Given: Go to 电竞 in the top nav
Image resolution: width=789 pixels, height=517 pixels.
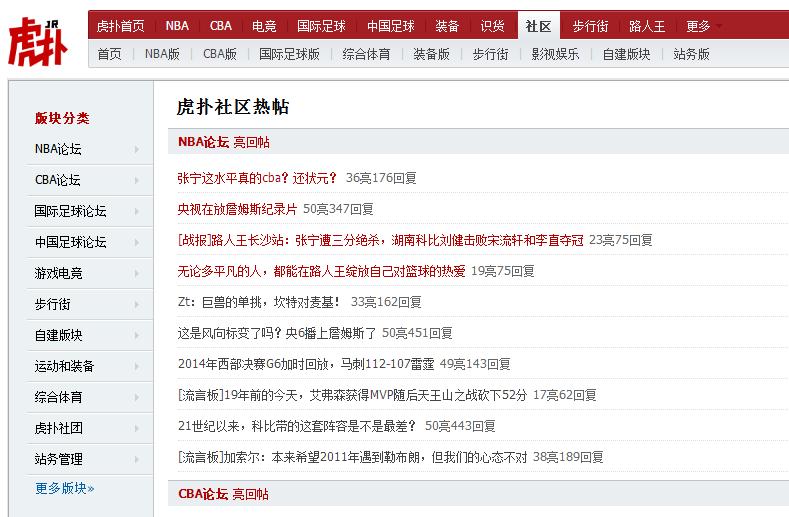Looking at the screenshot, I should click(x=264, y=26).
